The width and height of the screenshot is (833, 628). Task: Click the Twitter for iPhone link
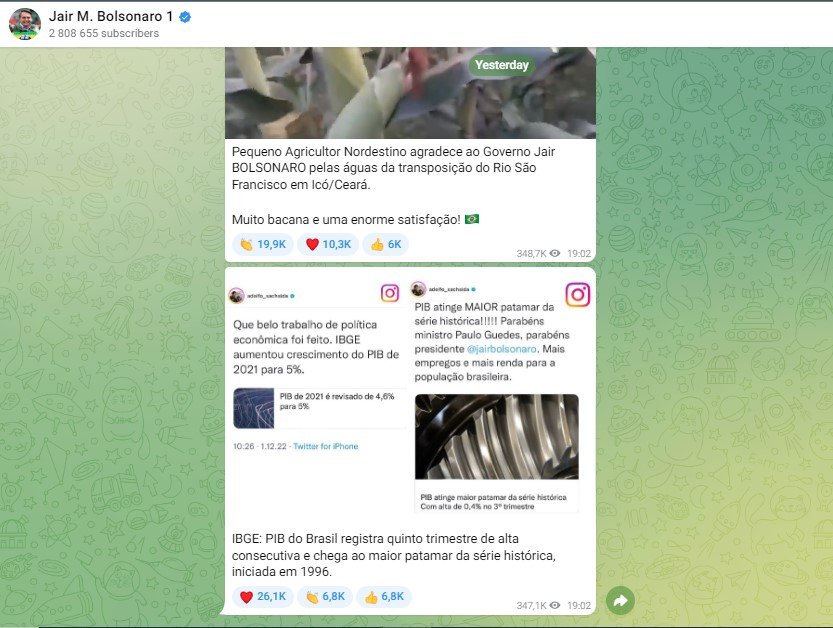pos(326,446)
